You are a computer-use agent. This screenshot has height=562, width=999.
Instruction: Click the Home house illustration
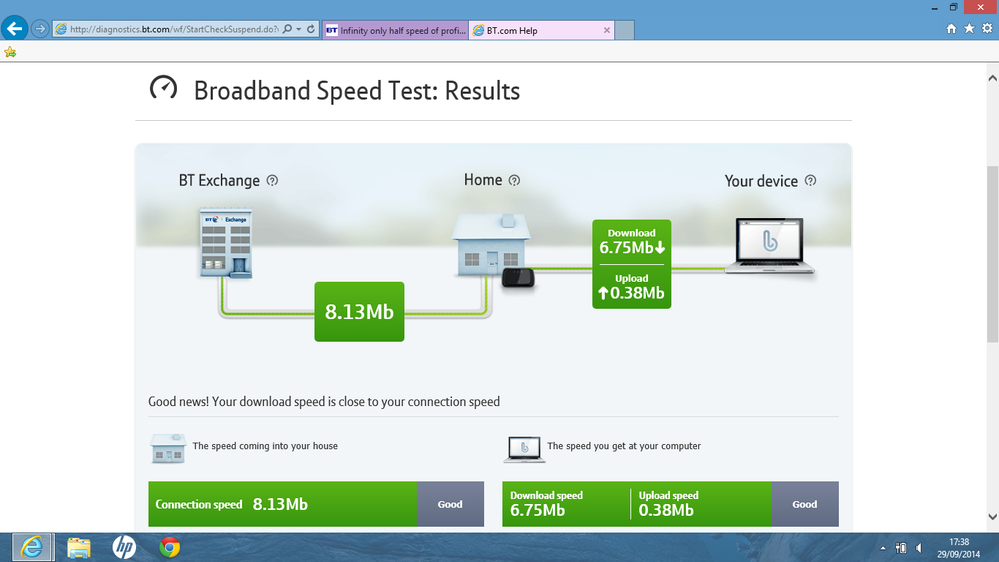click(x=491, y=245)
